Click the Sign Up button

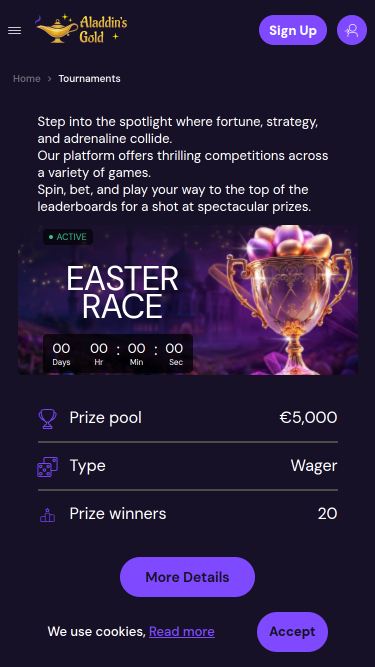pos(293,30)
